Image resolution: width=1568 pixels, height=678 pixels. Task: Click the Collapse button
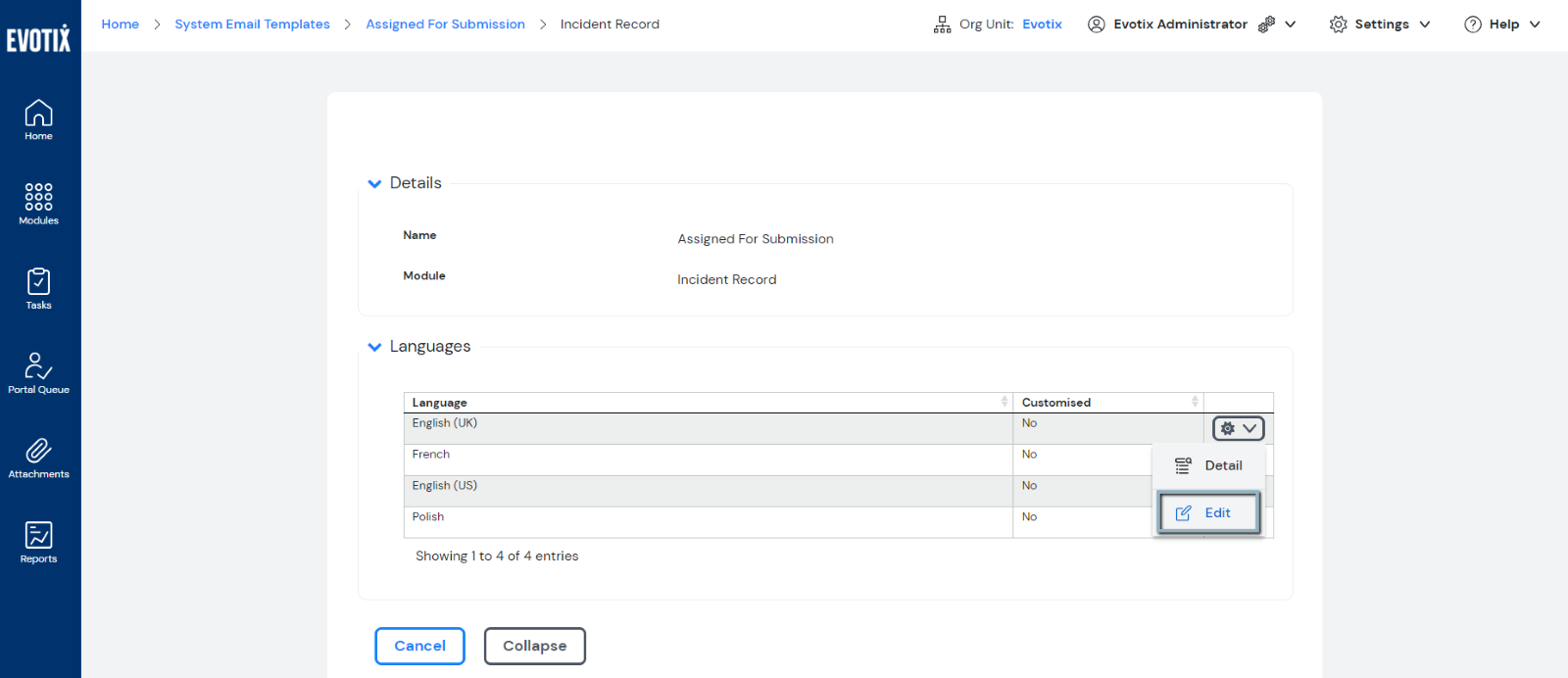(535, 646)
